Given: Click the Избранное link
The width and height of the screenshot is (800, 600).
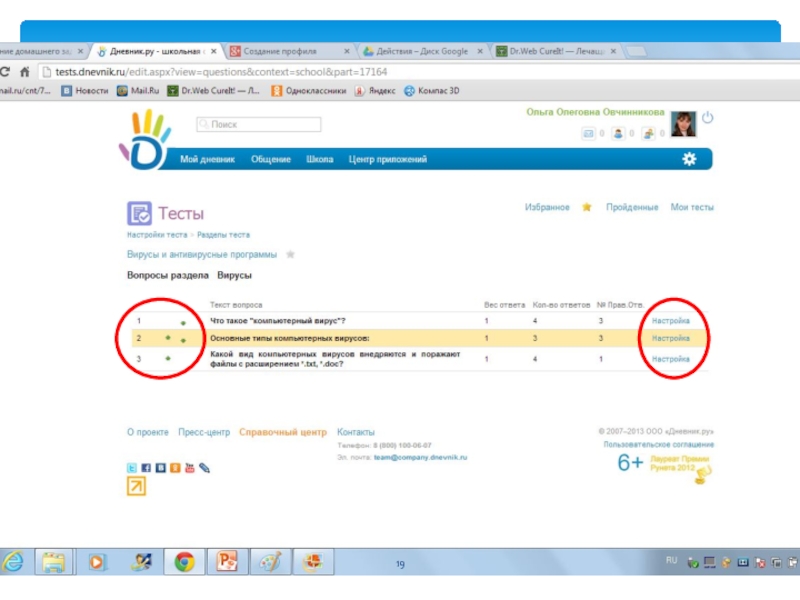Looking at the screenshot, I should click(x=547, y=207).
